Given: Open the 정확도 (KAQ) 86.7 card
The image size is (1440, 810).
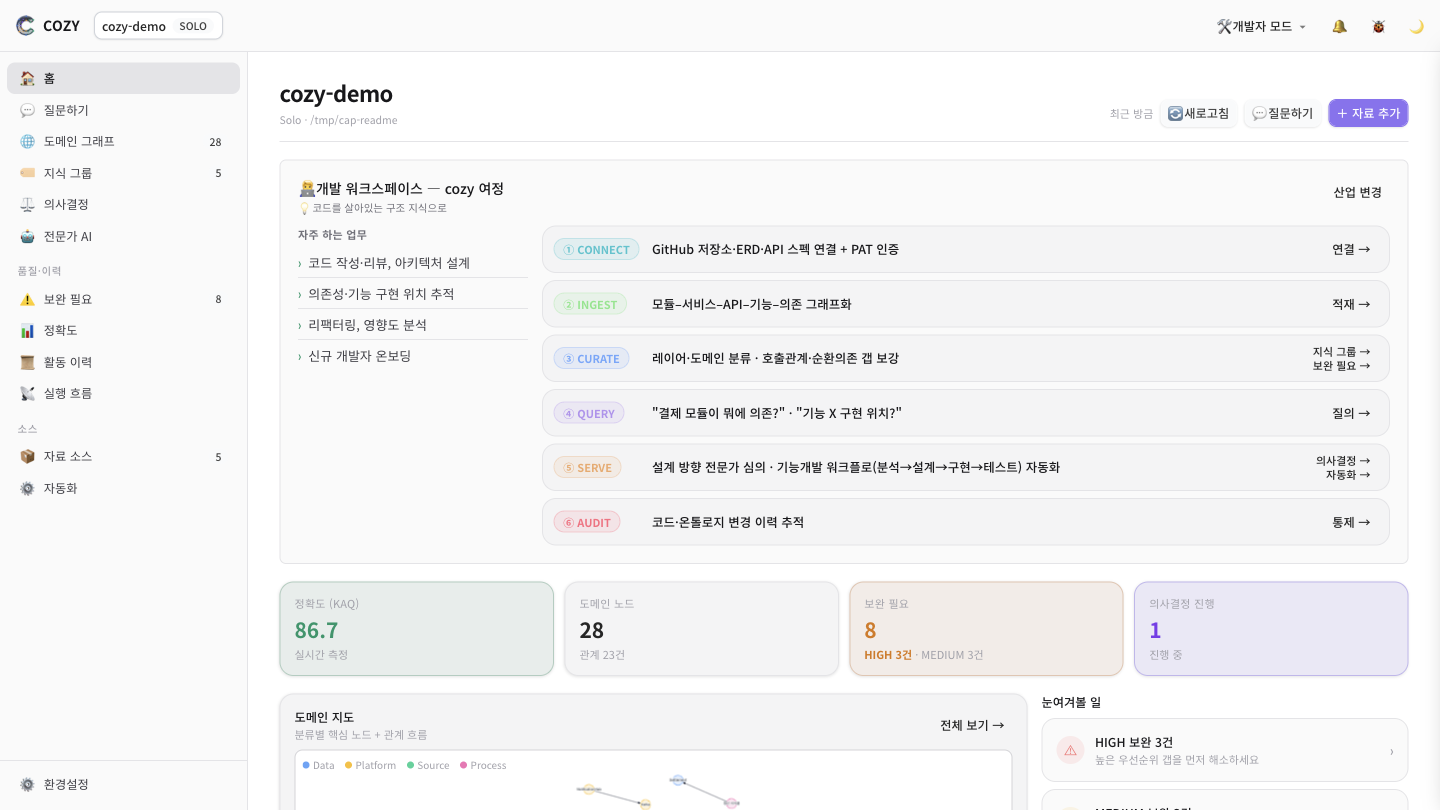Looking at the screenshot, I should (416, 629).
